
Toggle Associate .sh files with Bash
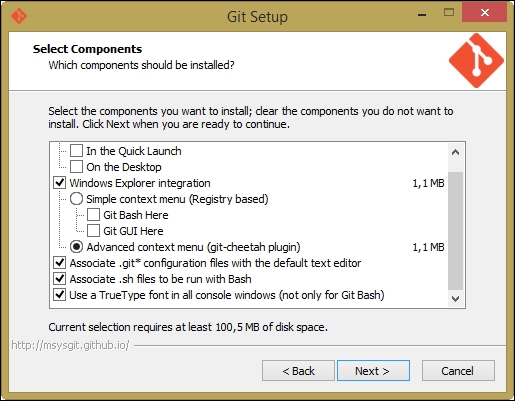tap(60, 279)
